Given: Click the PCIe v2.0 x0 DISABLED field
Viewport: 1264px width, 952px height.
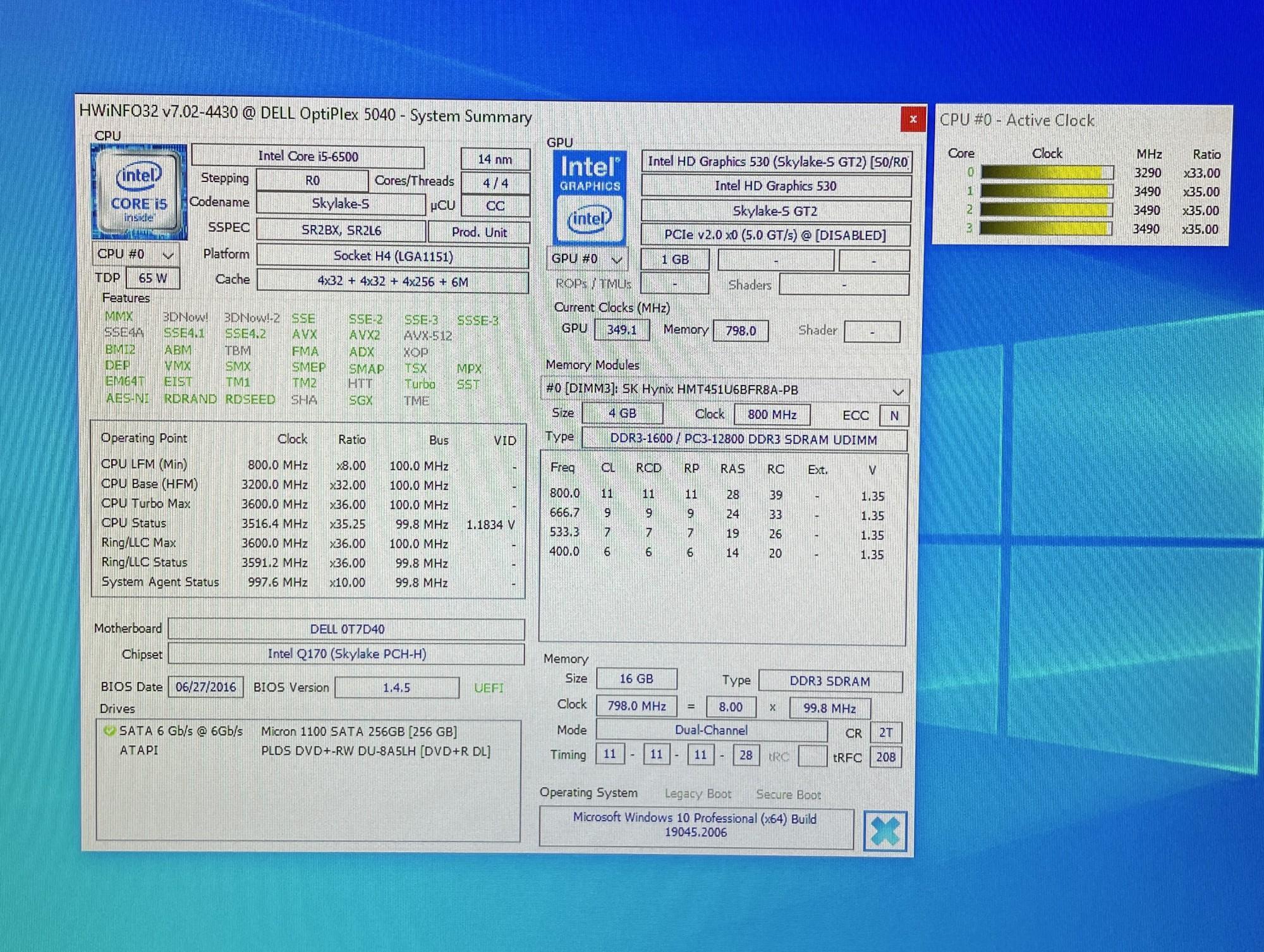Looking at the screenshot, I should click(x=775, y=235).
